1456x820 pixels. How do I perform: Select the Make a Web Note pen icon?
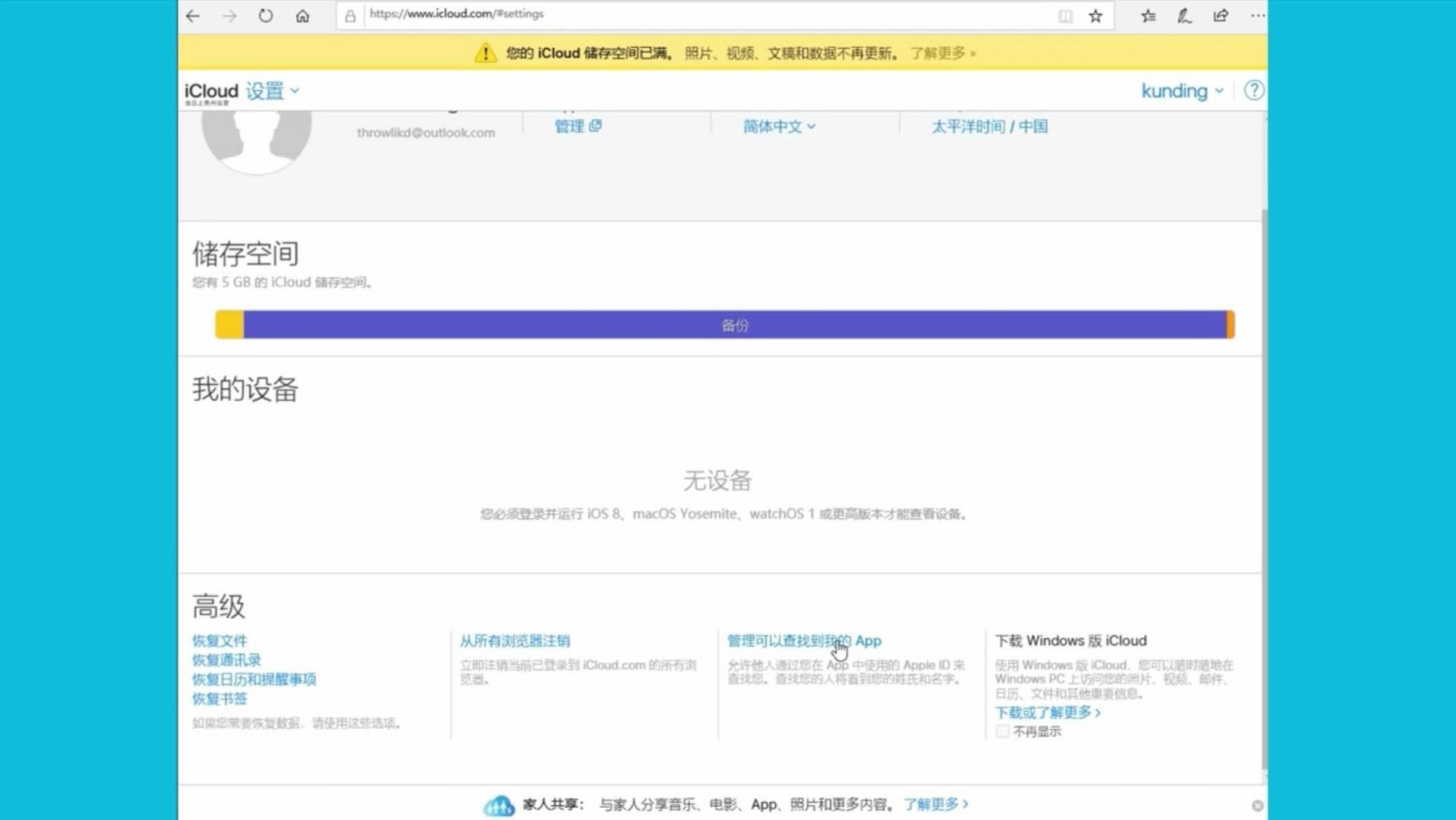[x=1184, y=15]
